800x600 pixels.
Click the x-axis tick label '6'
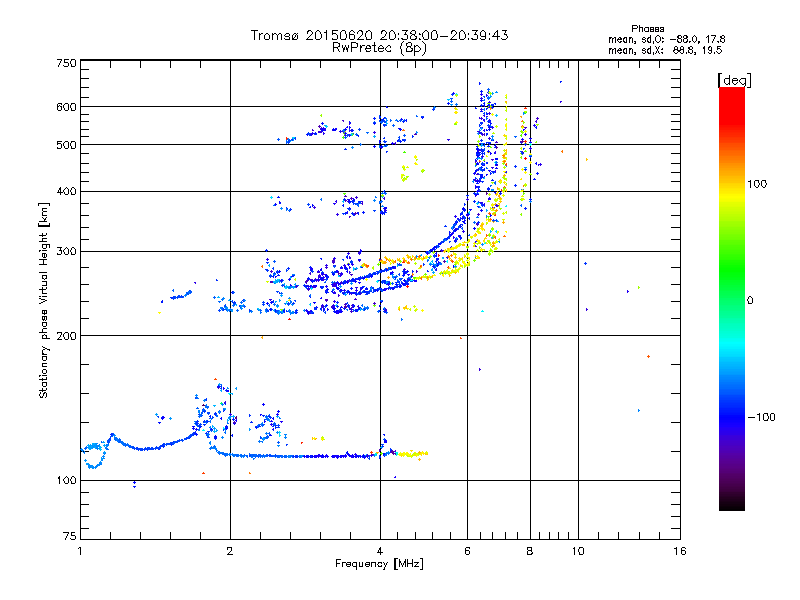(467, 551)
